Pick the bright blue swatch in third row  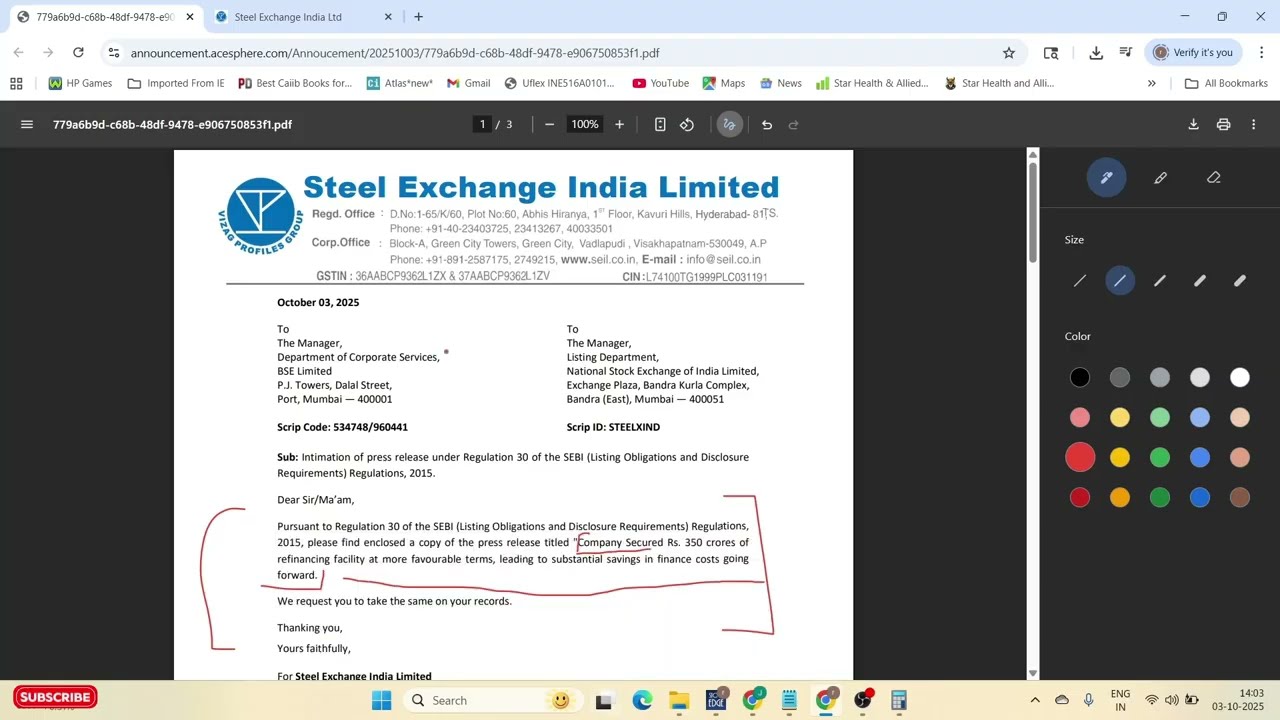coord(1200,457)
